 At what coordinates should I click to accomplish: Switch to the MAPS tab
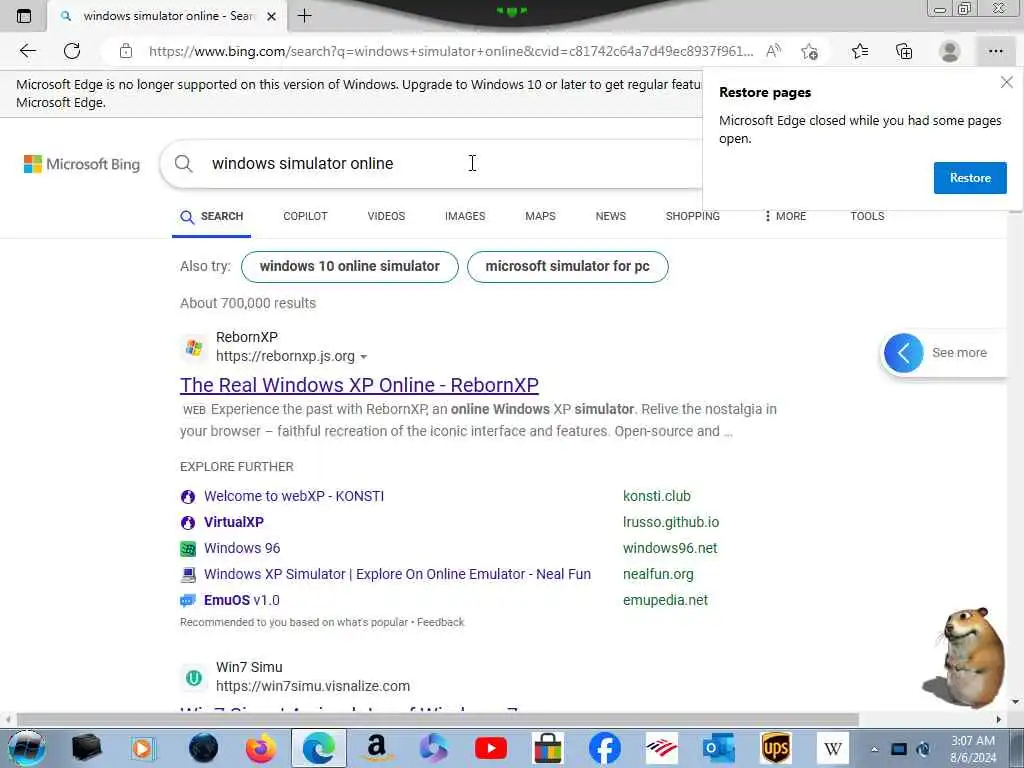540,216
